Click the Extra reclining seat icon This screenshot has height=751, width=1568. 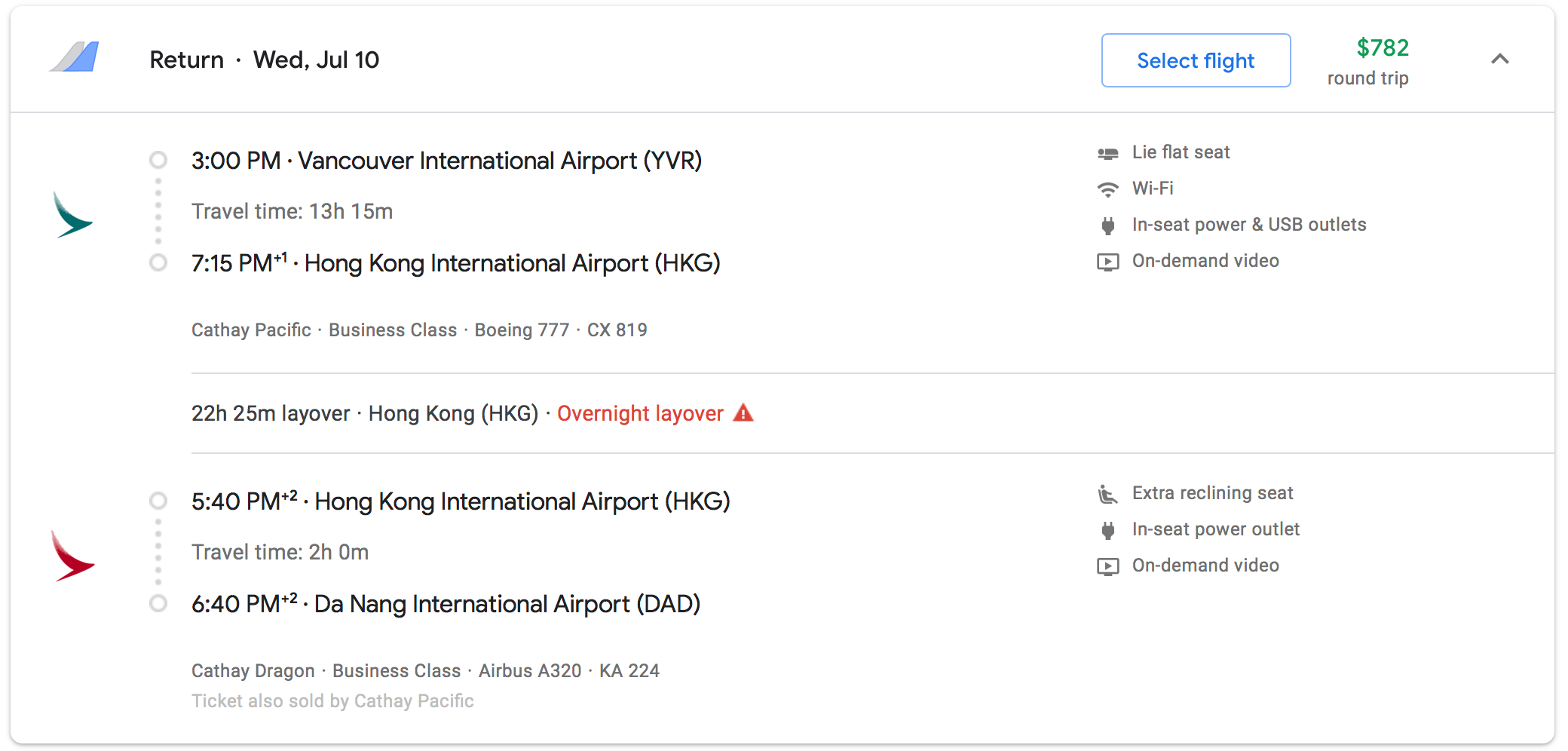pos(1107,494)
